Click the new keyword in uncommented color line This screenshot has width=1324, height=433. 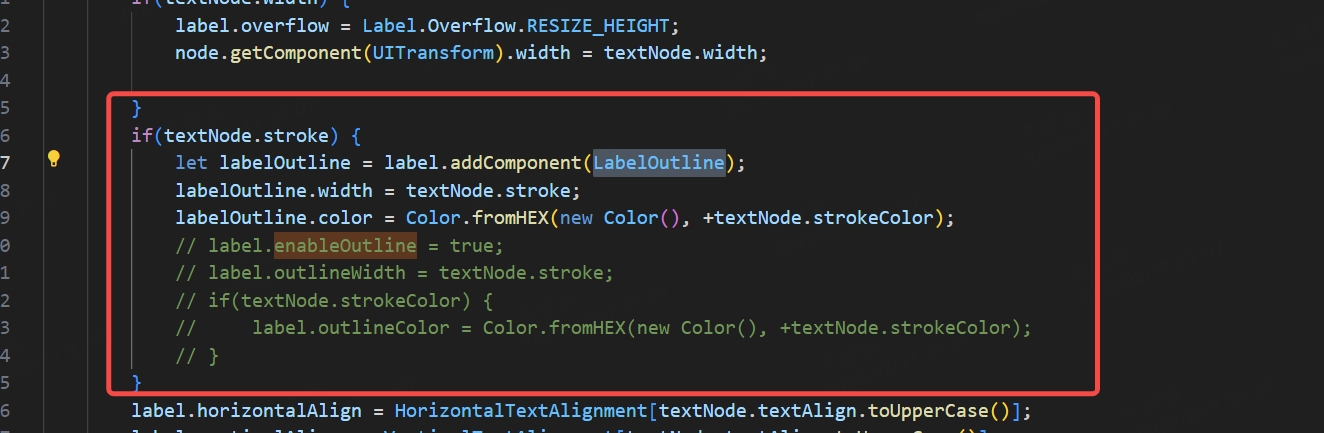point(577,218)
